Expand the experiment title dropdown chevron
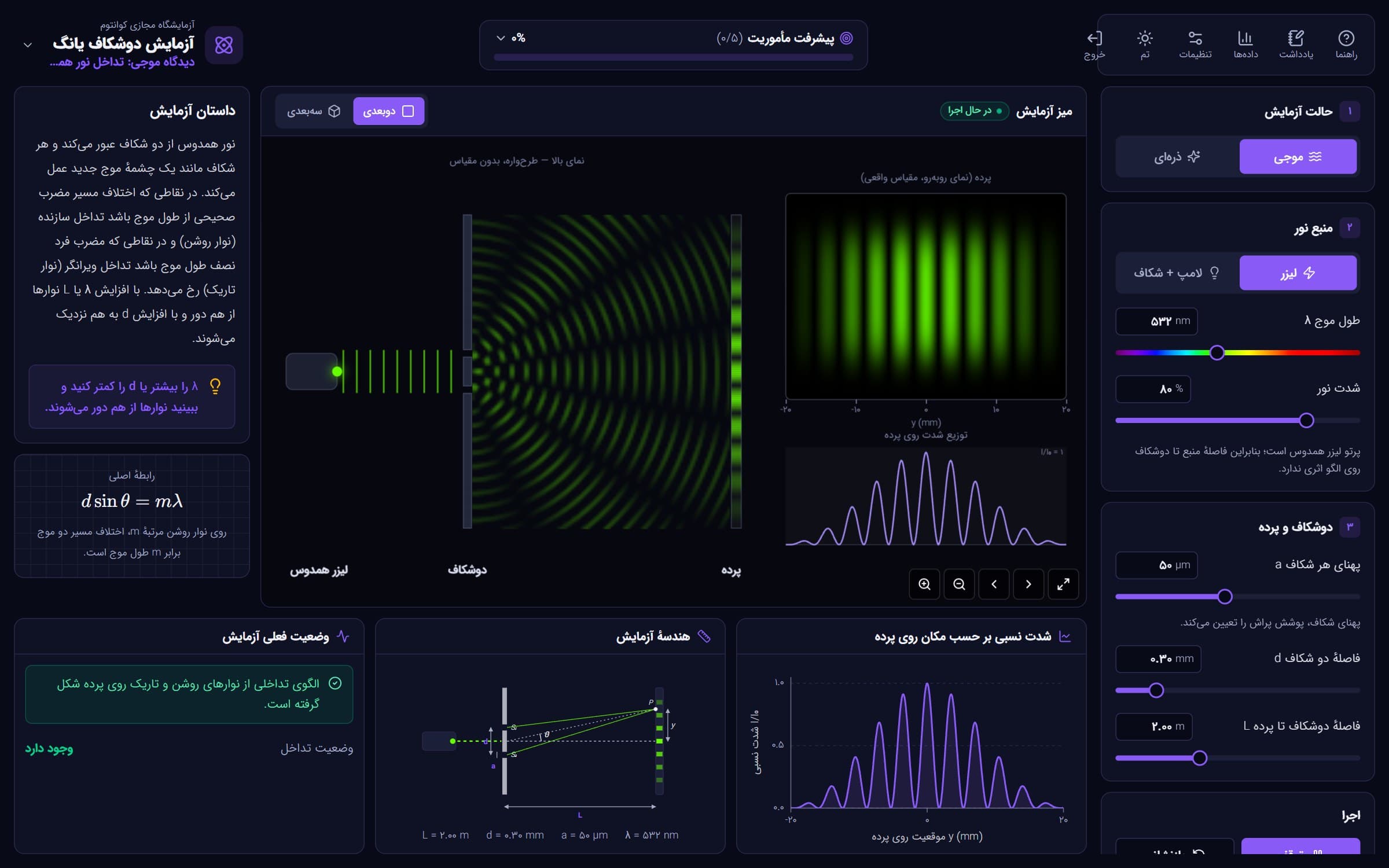Screen dimensions: 1389x868 pyautogui.click(x=27, y=45)
